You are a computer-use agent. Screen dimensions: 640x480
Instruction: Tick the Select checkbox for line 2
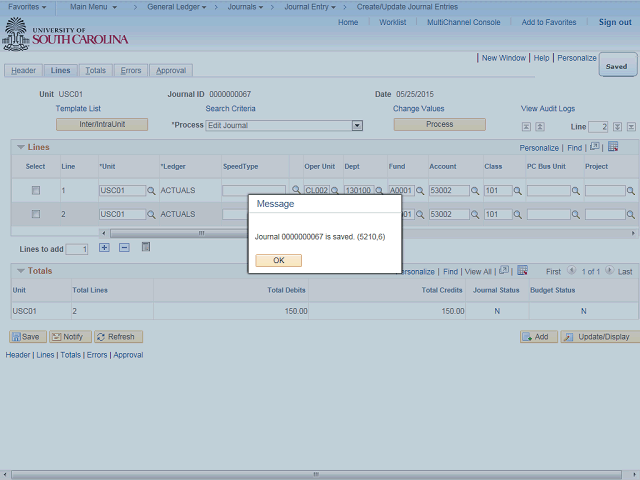[36, 214]
